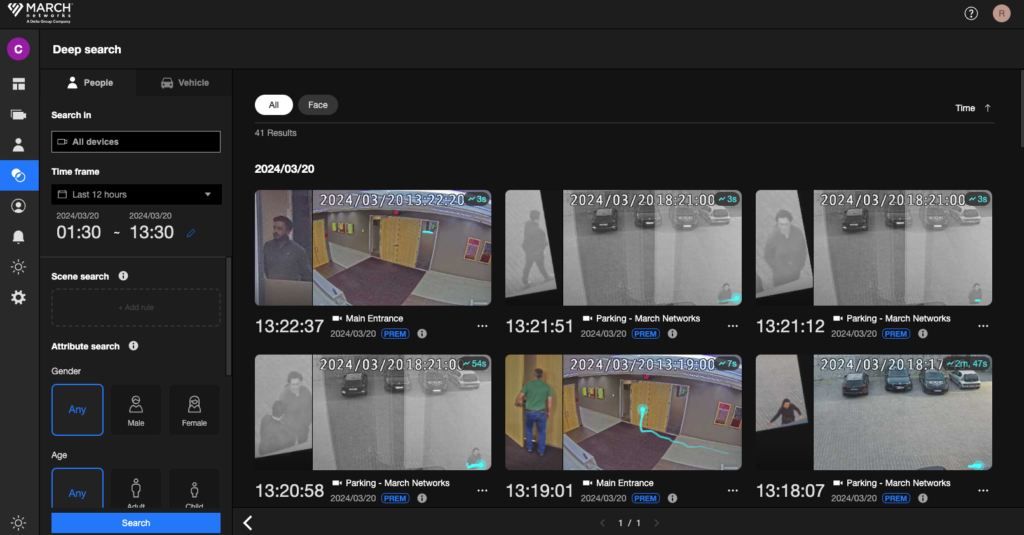Expand the Last 12 hours time frame dropdown
This screenshot has width=1024, height=535.
pos(136,194)
